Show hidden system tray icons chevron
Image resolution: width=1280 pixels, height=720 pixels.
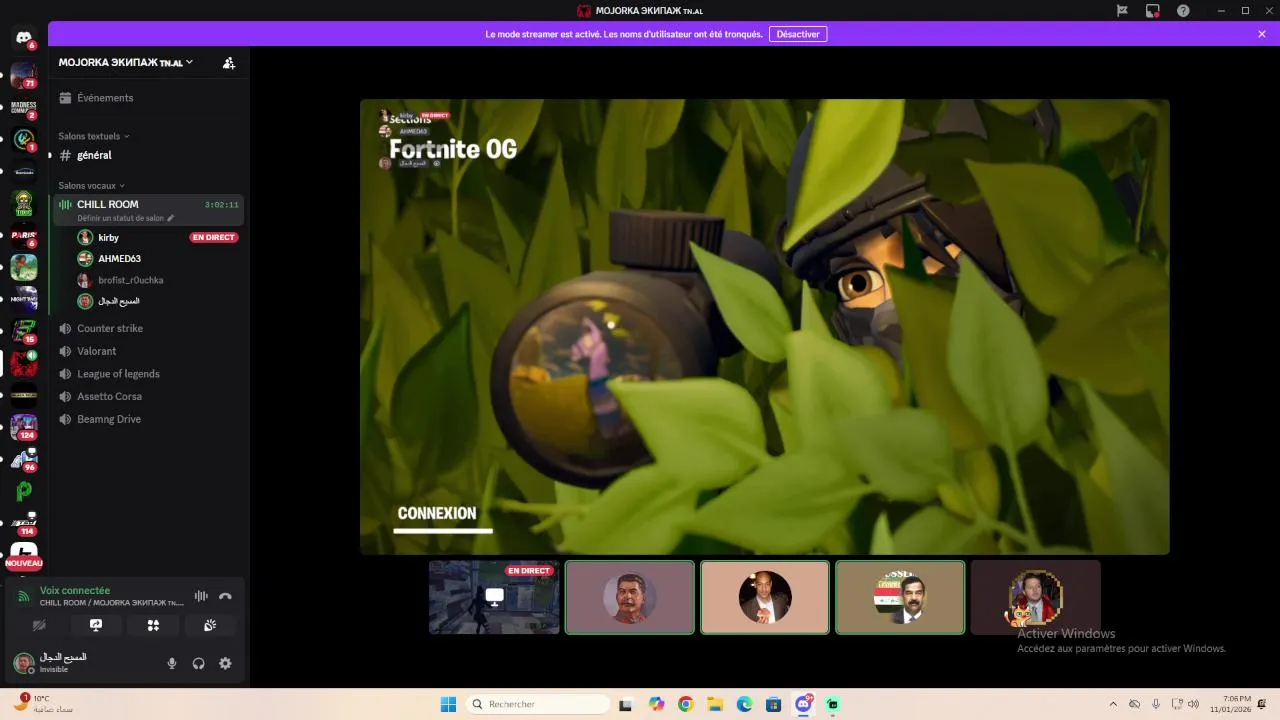(x=1113, y=704)
